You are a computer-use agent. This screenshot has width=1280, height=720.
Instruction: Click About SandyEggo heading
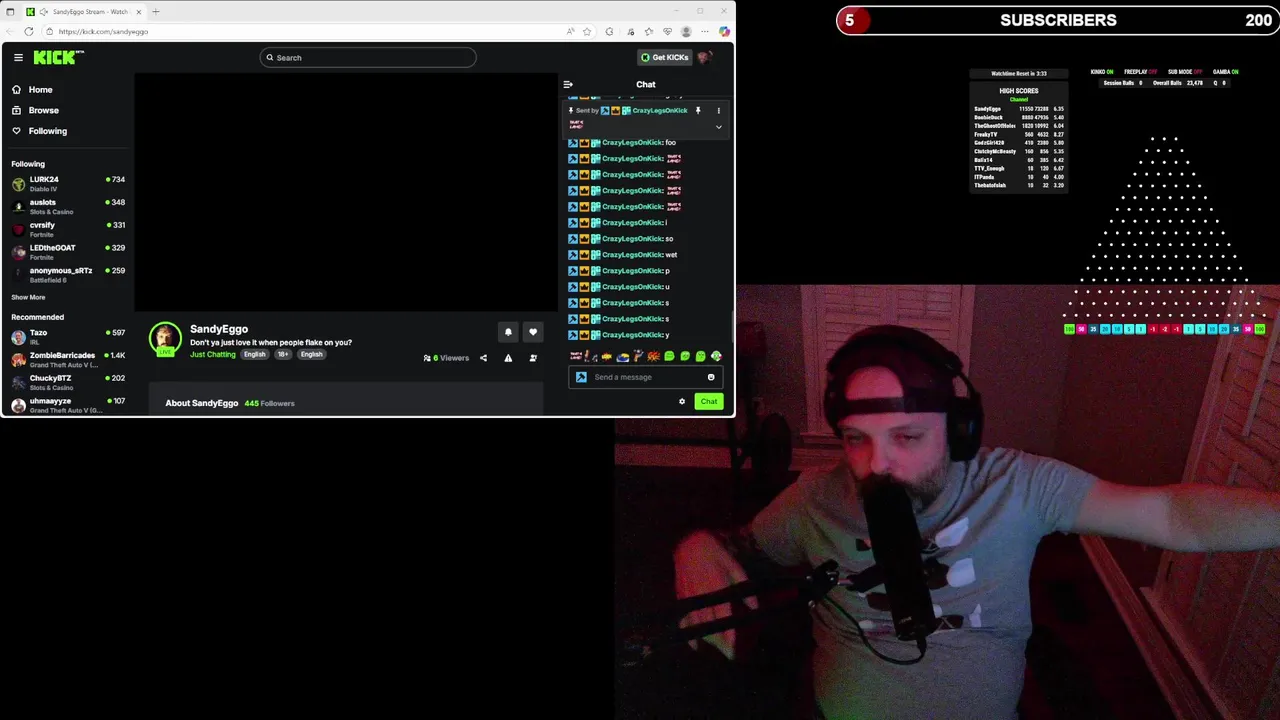[202, 403]
